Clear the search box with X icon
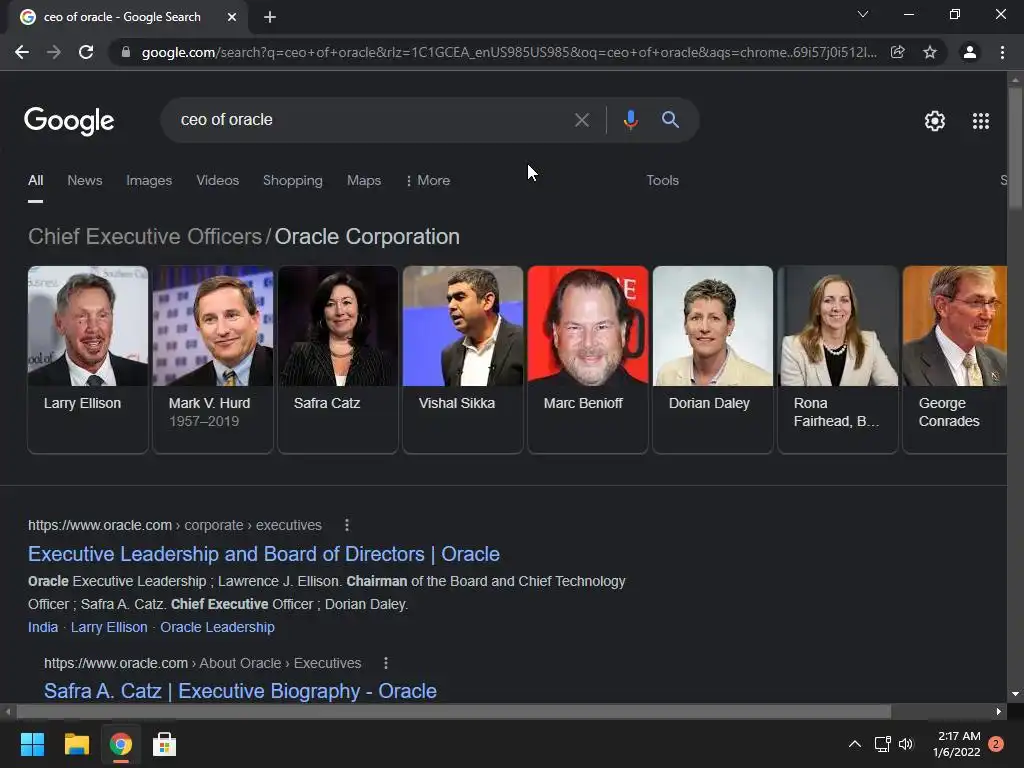The height and width of the screenshot is (768, 1024). click(x=581, y=120)
